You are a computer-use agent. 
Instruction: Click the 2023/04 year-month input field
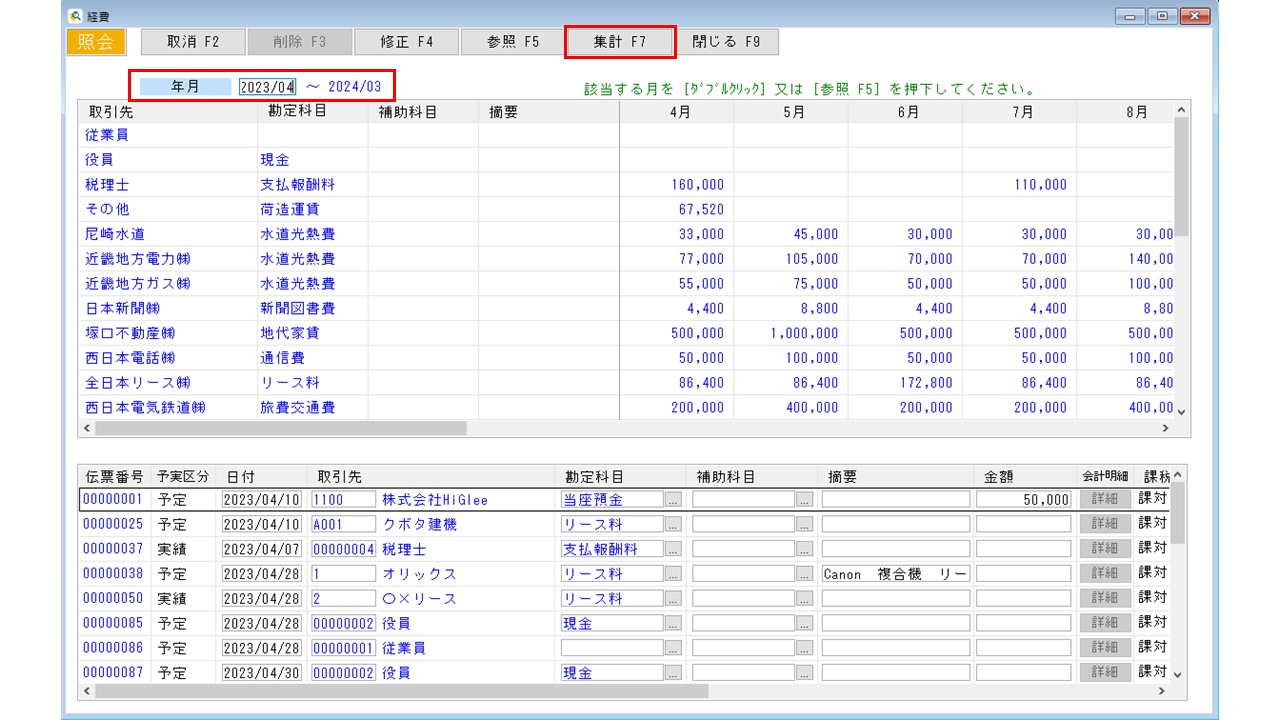(267, 87)
